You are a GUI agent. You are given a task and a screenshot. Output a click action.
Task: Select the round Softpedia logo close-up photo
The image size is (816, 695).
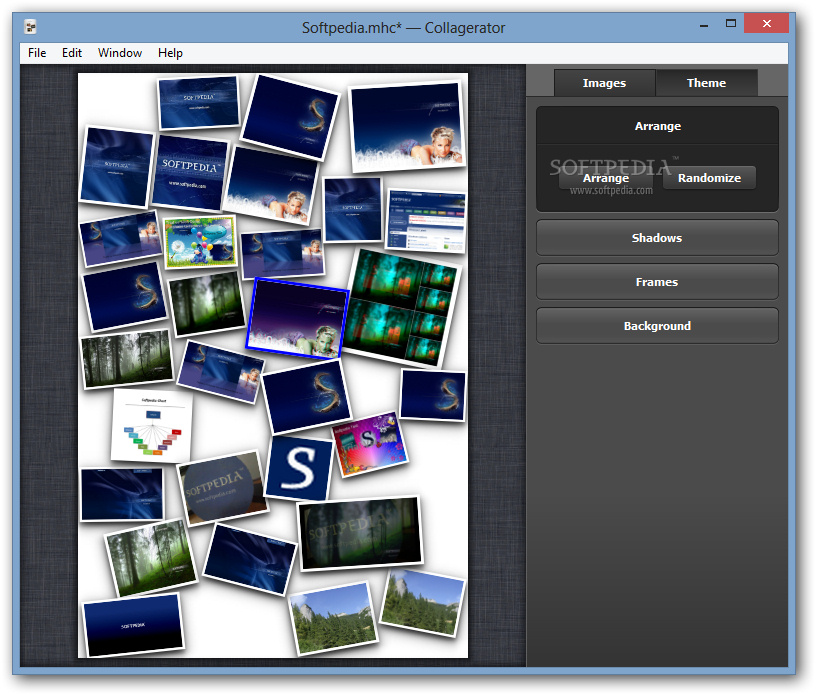(222, 488)
